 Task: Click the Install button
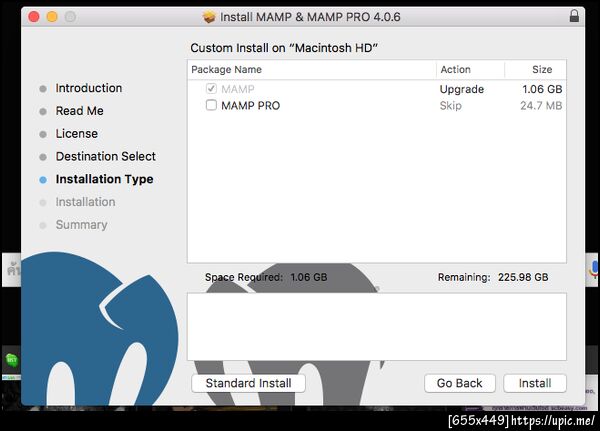click(535, 383)
